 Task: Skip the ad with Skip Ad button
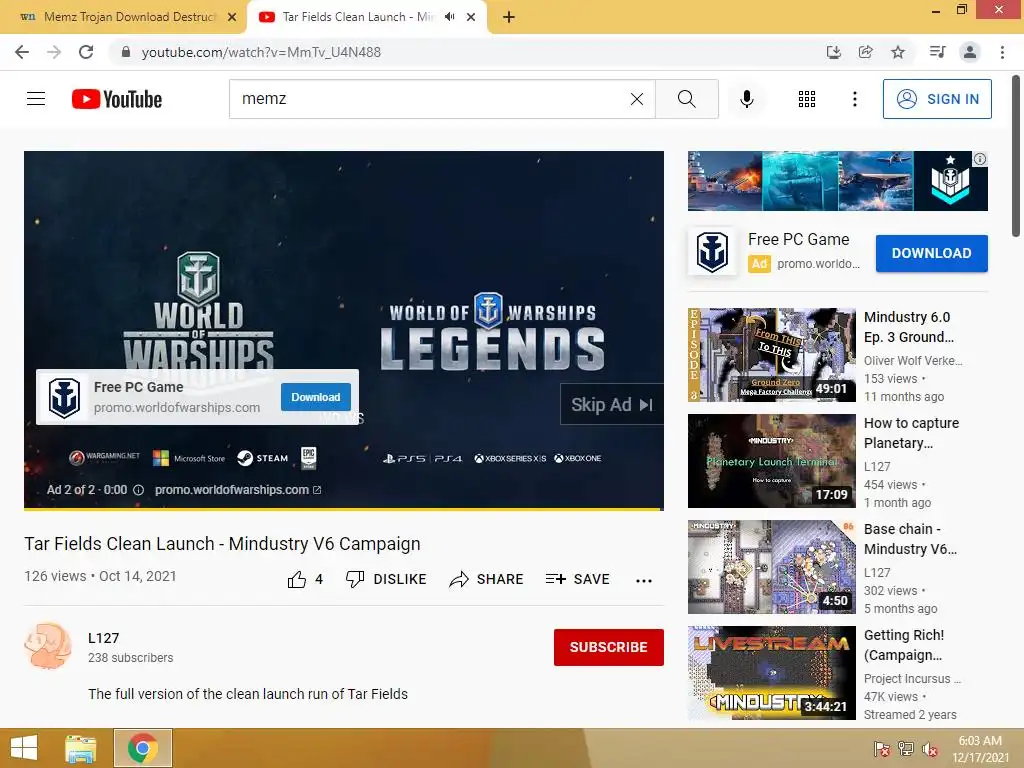pyautogui.click(x=612, y=405)
